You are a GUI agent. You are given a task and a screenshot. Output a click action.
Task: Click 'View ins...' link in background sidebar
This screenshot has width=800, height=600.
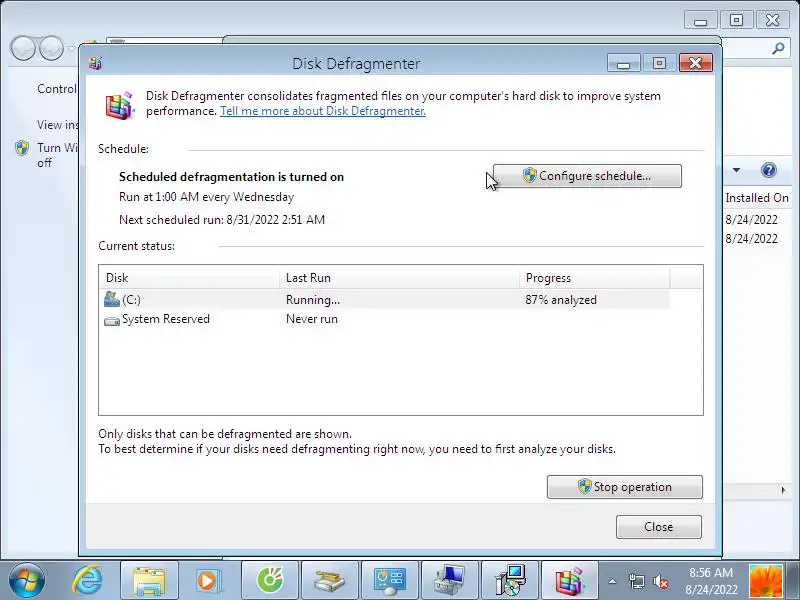pyautogui.click(x=58, y=124)
